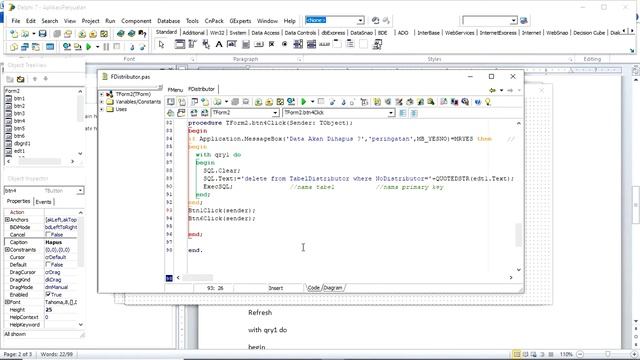The width and height of the screenshot is (640, 360).
Task: Click the blue help icon in the editor toolbar
Action: [x=478, y=102]
